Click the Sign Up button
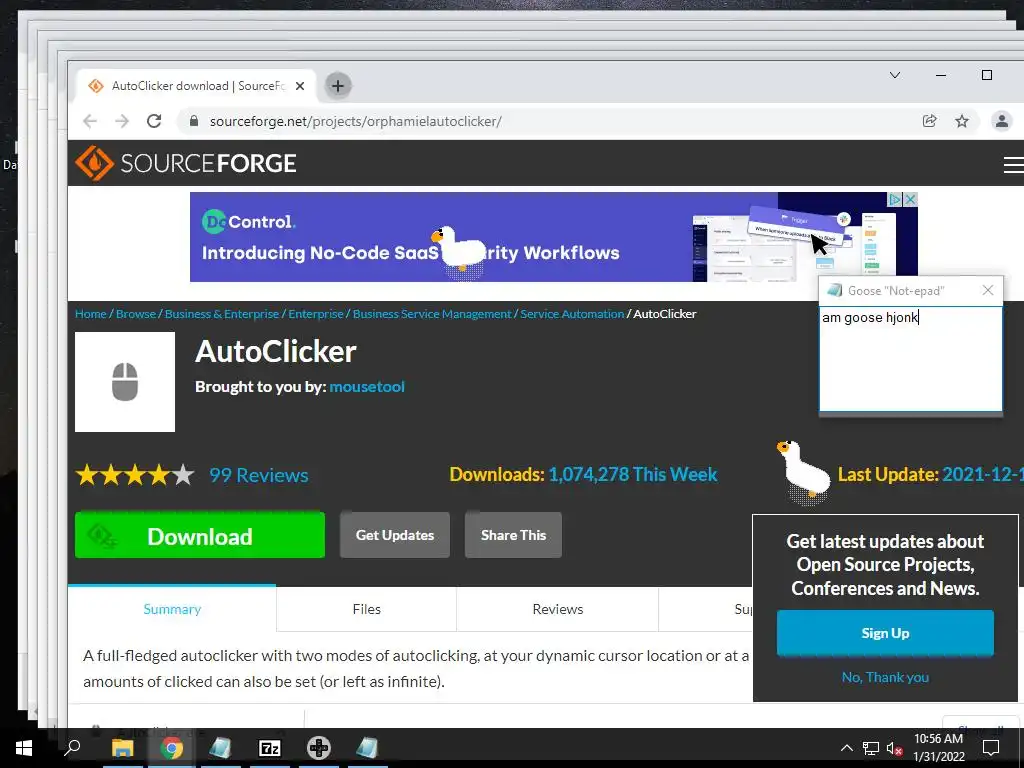This screenshot has height=768, width=1024. coord(885,633)
